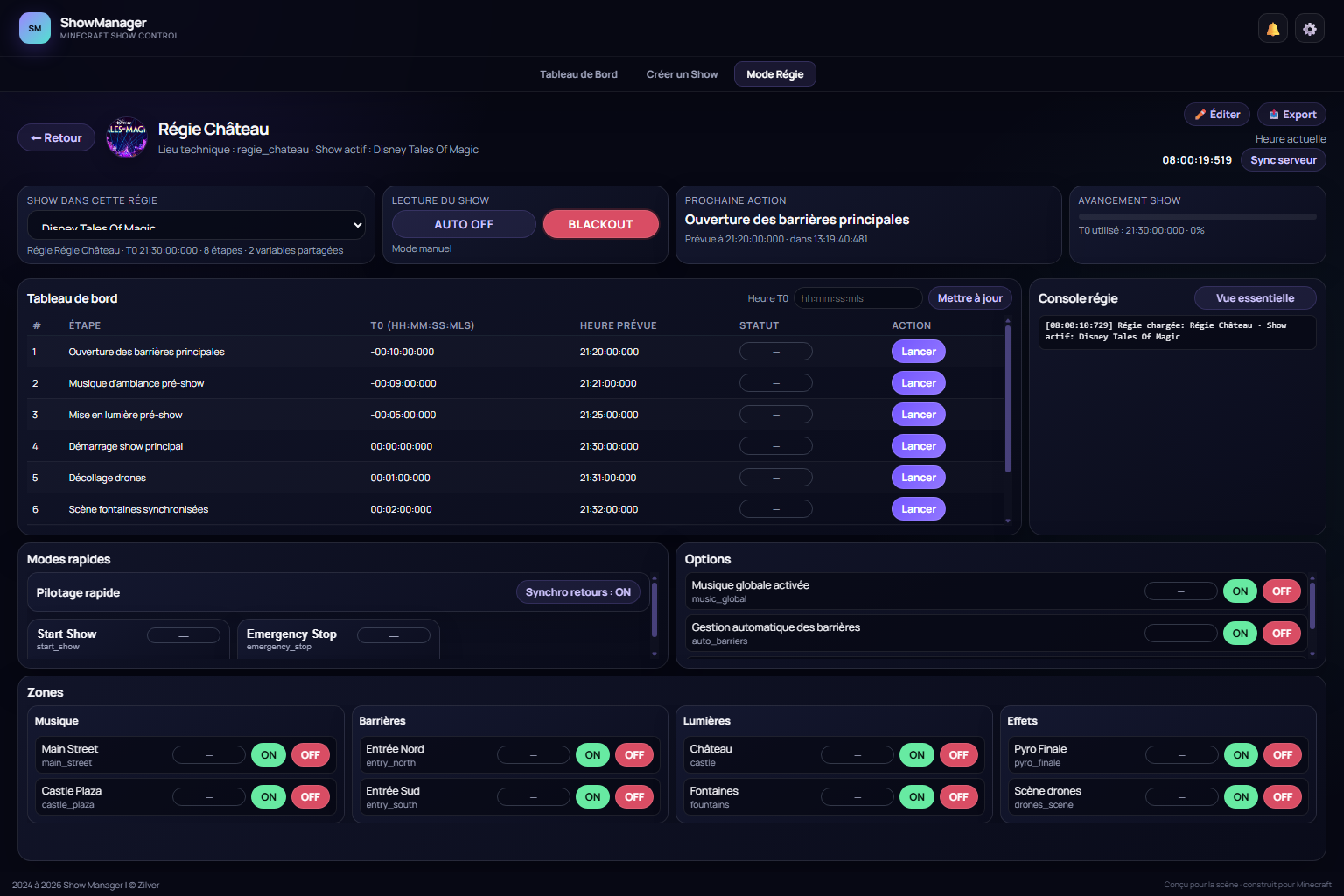Turn OFF Entrée Nord barrier
The width and height of the screenshot is (1344, 896).
634,755
